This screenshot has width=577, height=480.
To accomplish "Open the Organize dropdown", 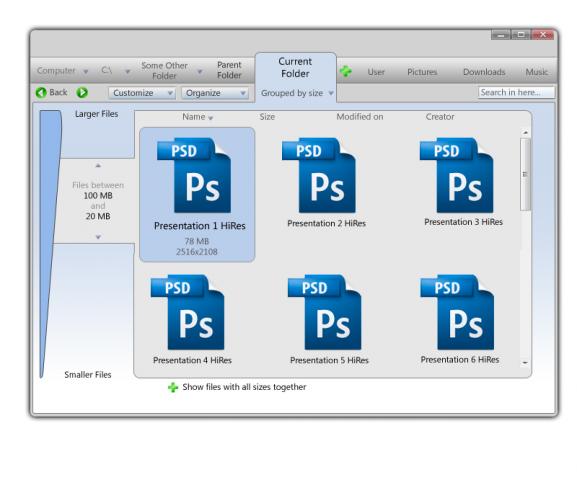I will pos(215,93).
